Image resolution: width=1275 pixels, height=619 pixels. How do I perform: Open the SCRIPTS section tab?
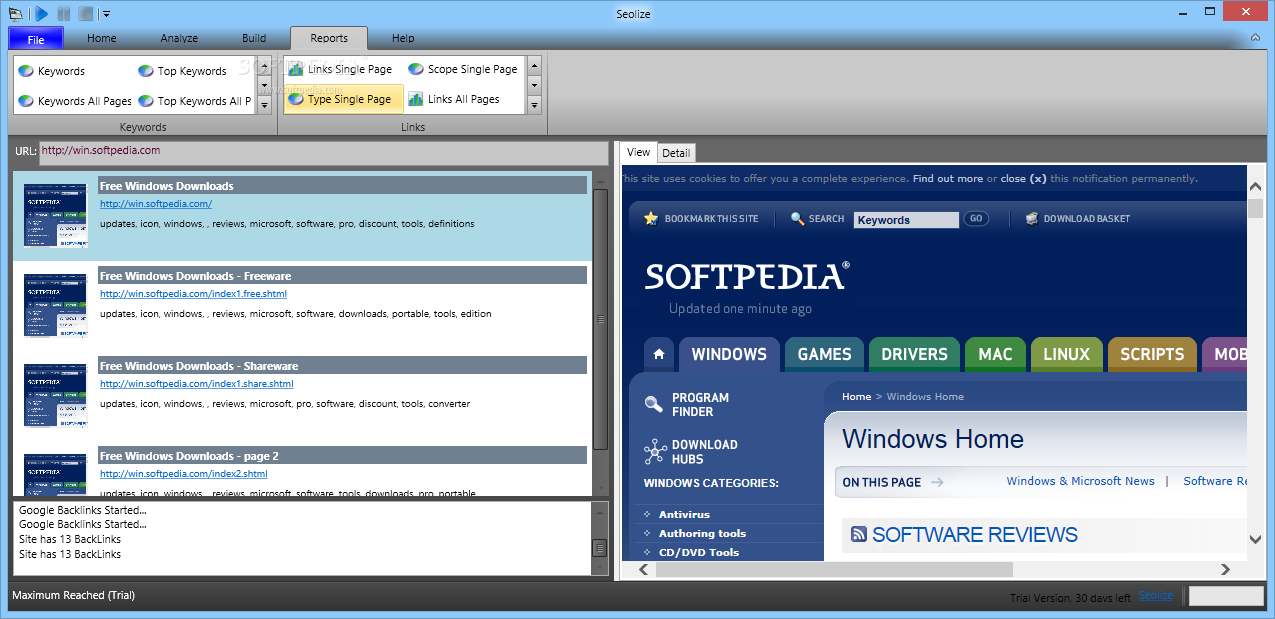(1152, 354)
